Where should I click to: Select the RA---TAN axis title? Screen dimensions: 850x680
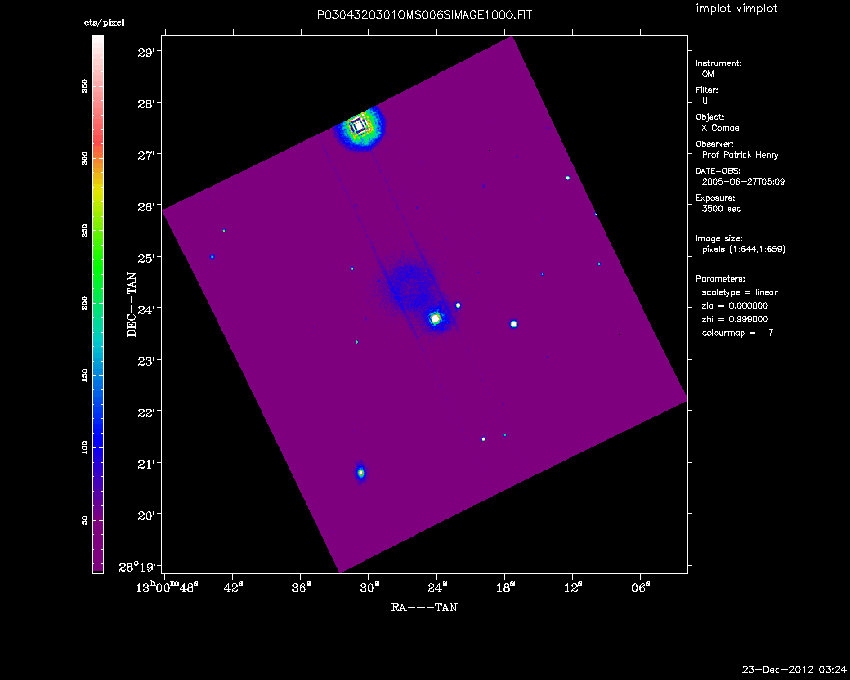pyautogui.click(x=424, y=607)
